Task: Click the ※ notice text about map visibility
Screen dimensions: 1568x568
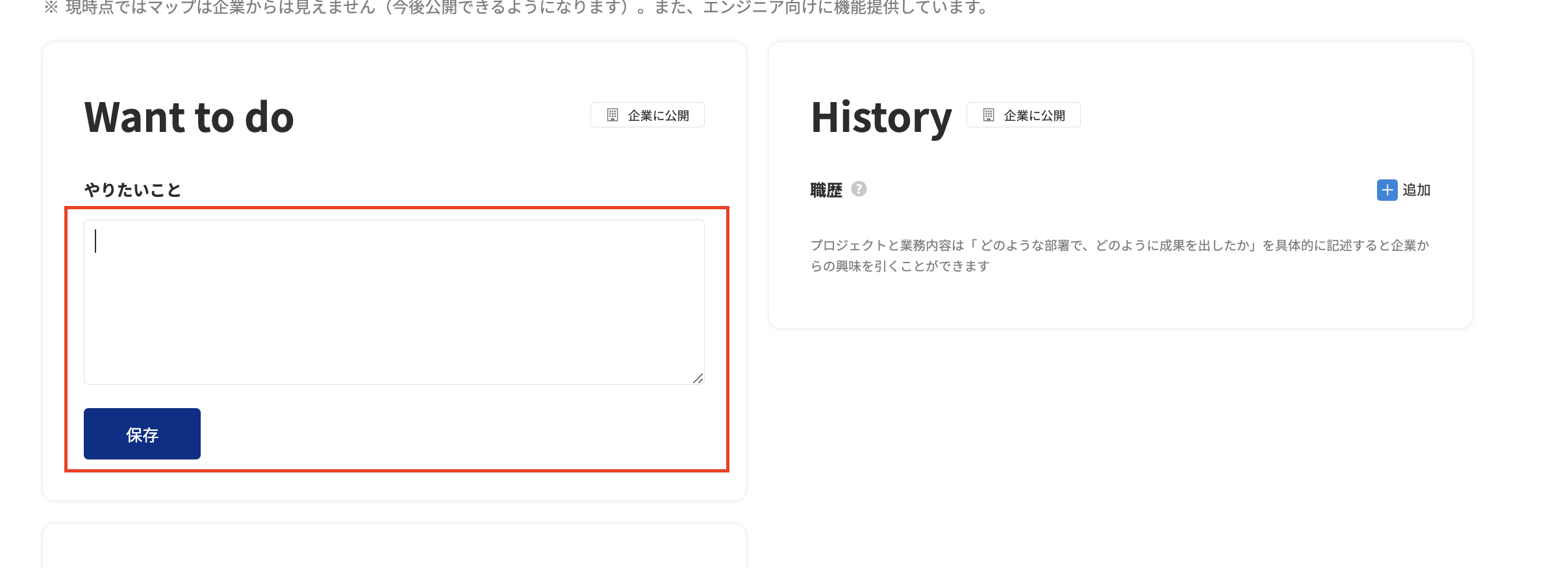Action: click(516, 8)
